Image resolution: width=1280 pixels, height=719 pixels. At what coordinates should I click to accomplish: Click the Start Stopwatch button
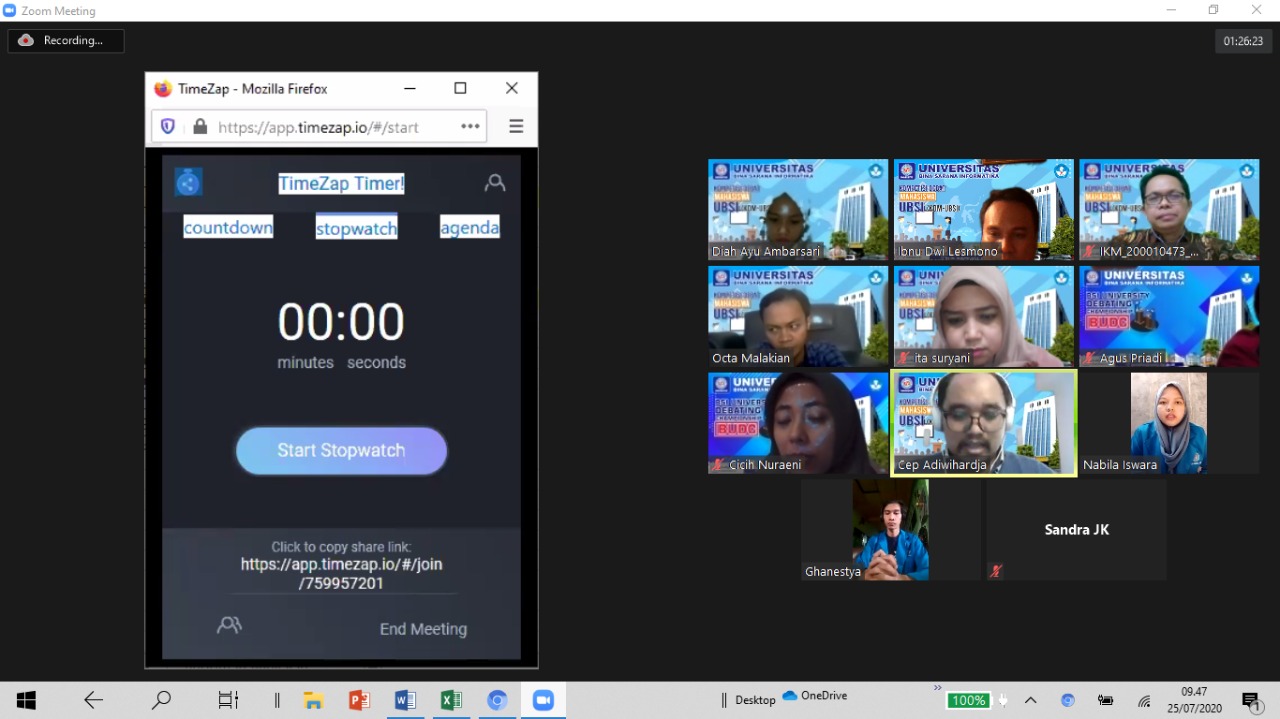point(341,450)
